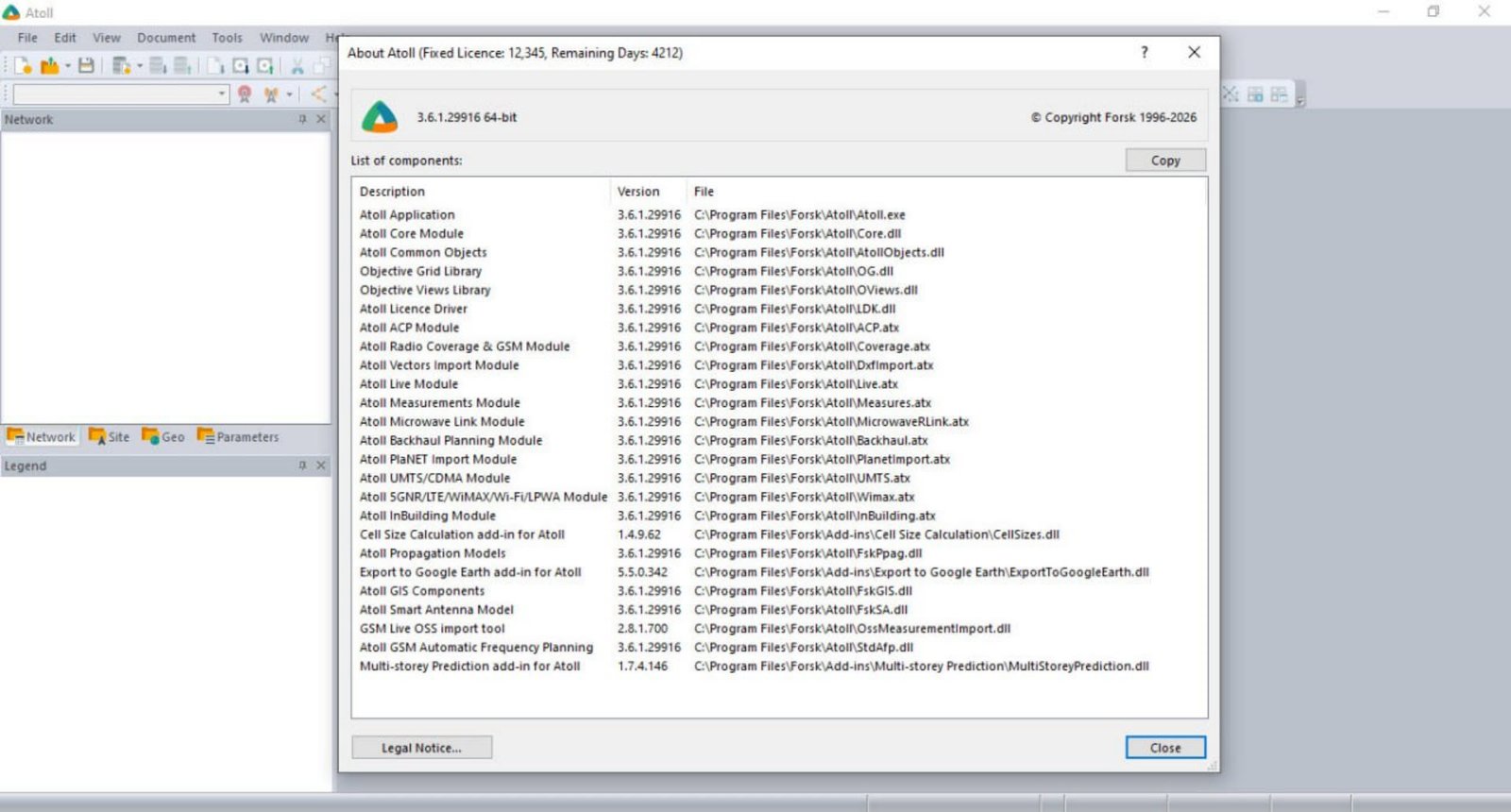Switch to the Parameters tab
The image size is (1511, 812).
pos(238,436)
